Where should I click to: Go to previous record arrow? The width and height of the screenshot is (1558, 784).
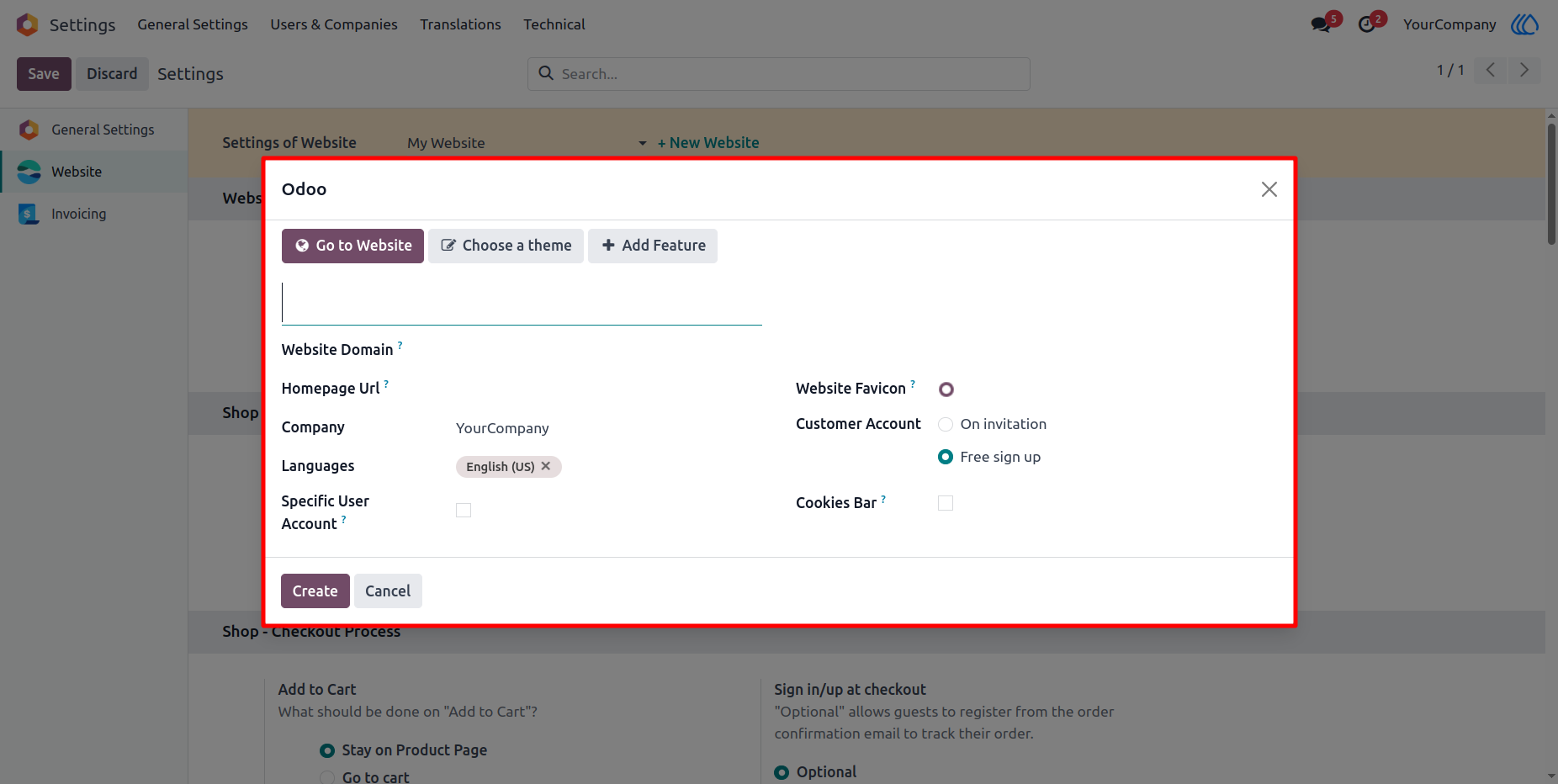[1490, 70]
